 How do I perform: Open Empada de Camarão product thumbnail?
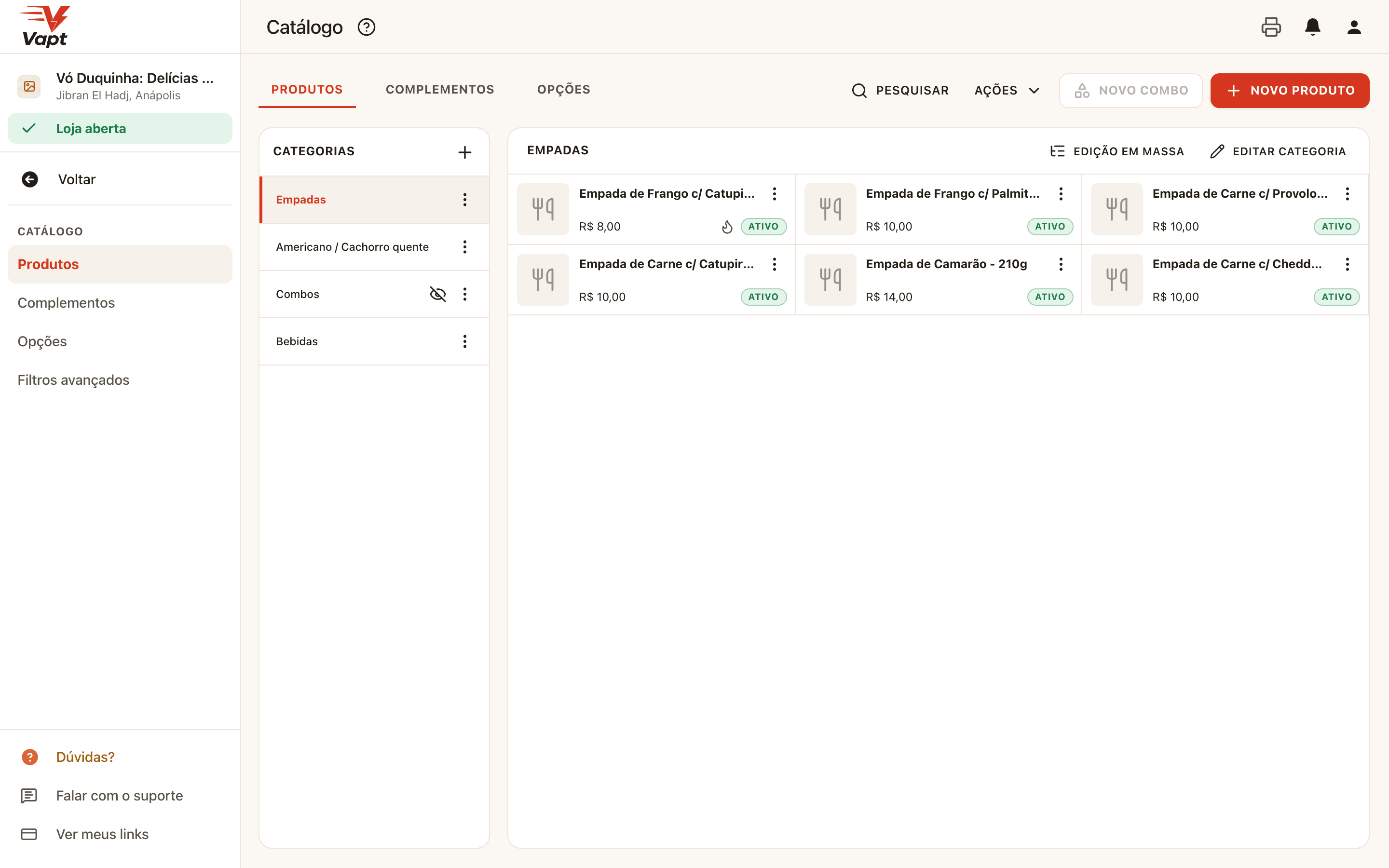[830, 280]
